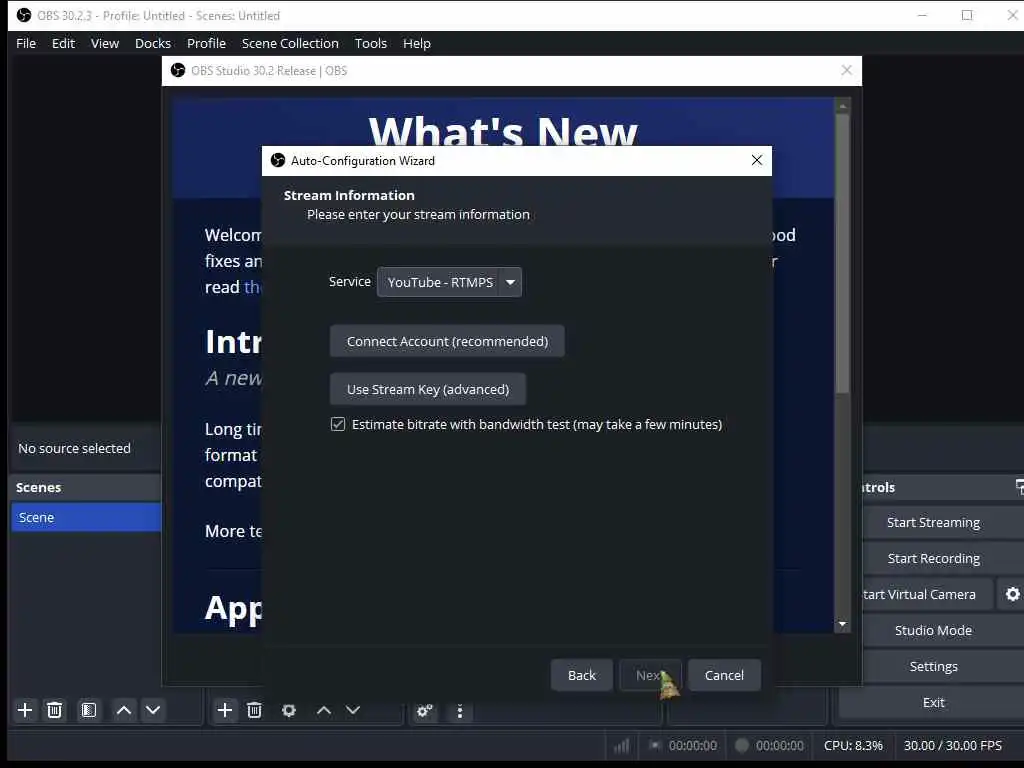The image size is (1024, 768).
Task: Add a new source with plus icon
Action: (225, 710)
